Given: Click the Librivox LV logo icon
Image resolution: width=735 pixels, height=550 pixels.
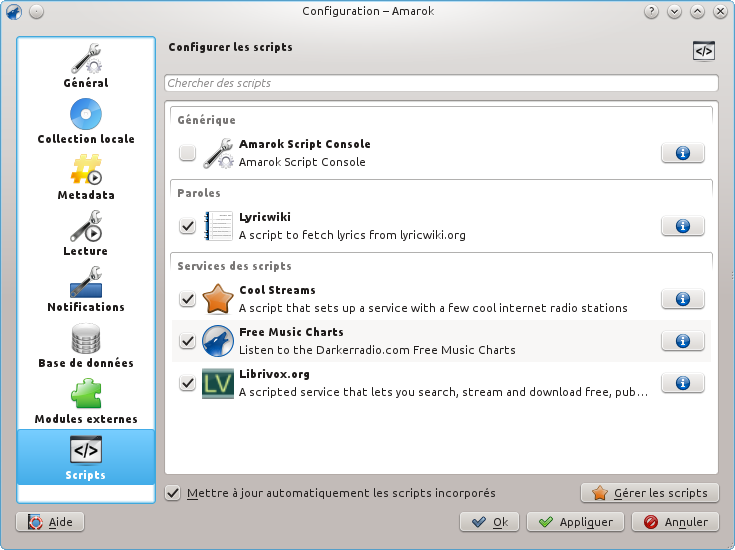Looking at the screenshot, I should pos(218,383).
